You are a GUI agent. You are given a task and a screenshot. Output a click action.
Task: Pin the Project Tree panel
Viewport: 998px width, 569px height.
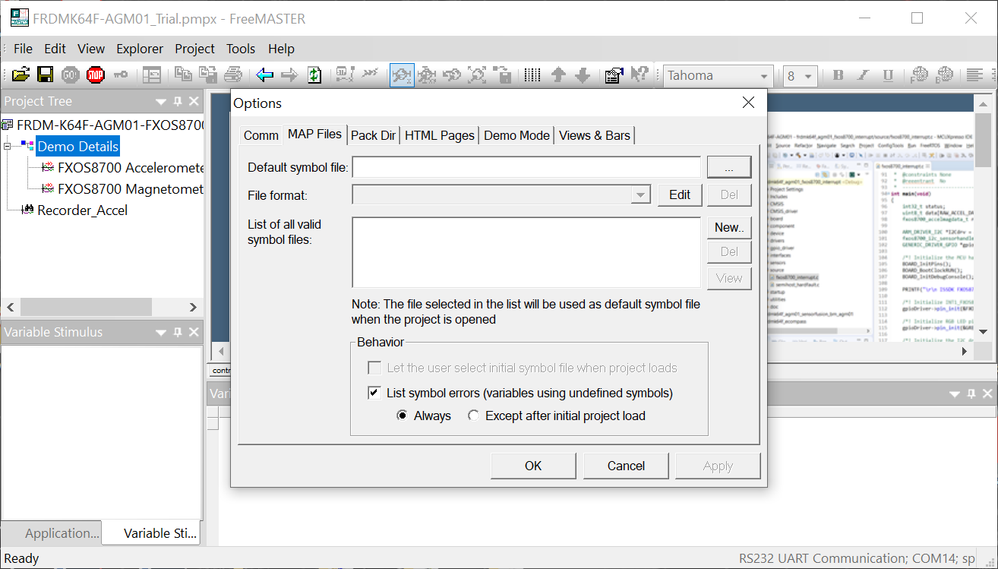[178, 101]
